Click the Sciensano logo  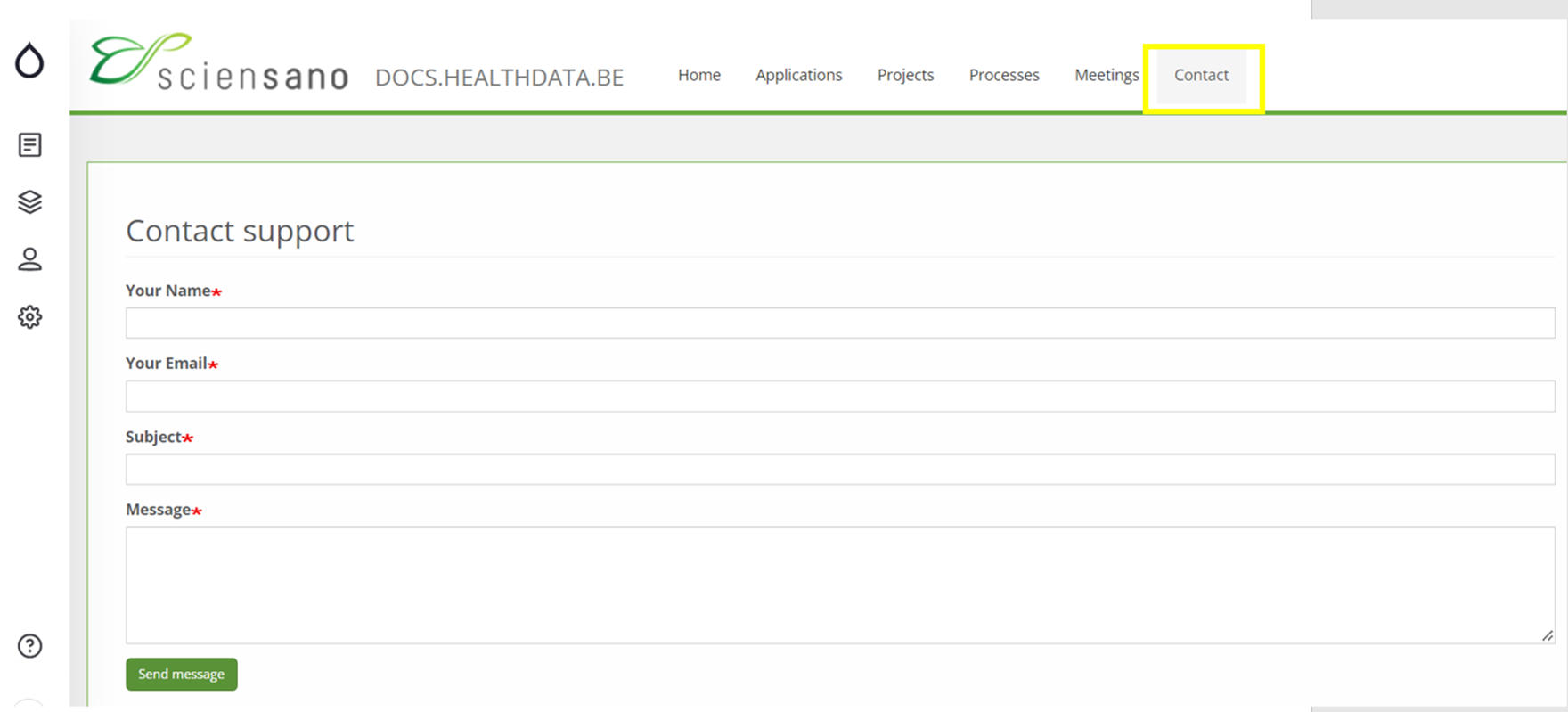click(219, 62)
